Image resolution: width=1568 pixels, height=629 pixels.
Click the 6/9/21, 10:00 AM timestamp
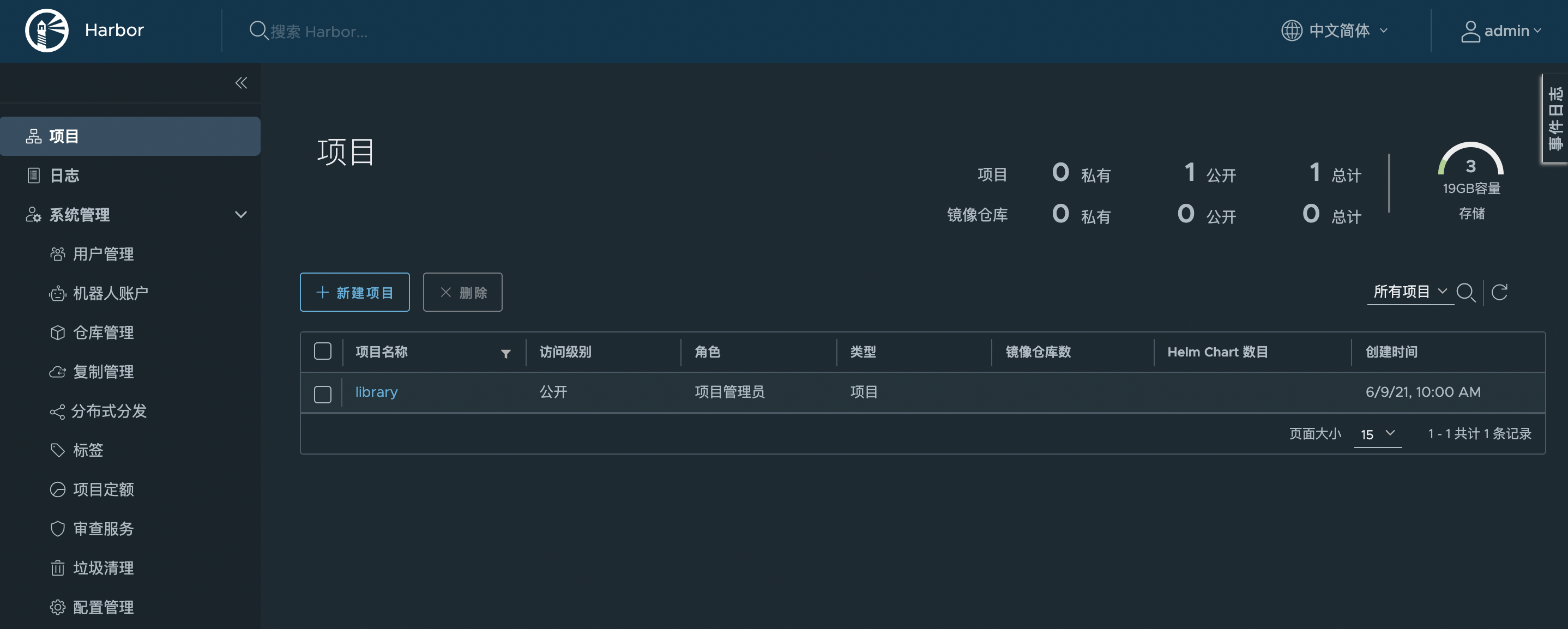click(1423, 392)
